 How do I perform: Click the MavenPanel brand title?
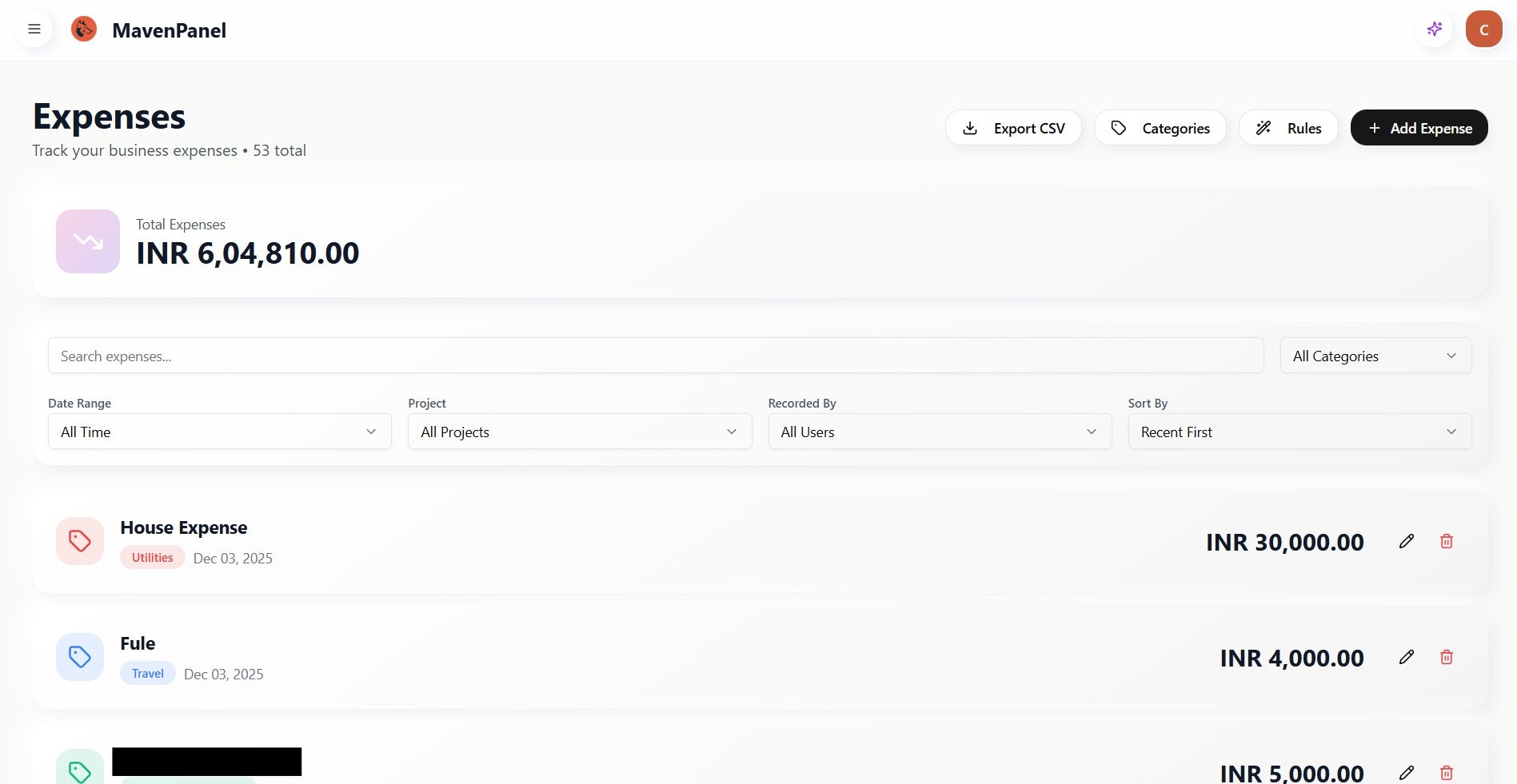[x=170, y=30]
